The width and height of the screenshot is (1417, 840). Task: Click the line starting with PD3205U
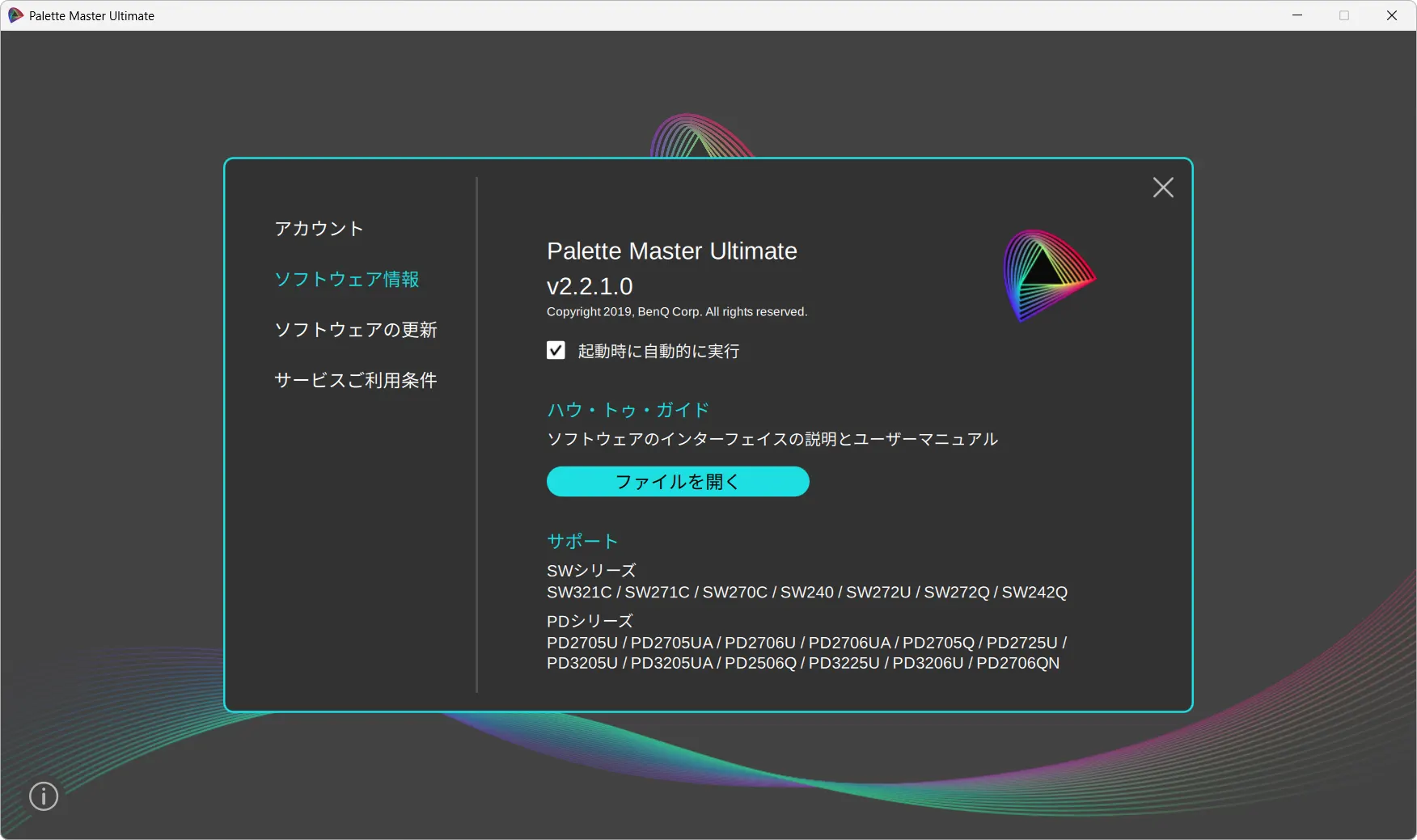tap(803, 663)
